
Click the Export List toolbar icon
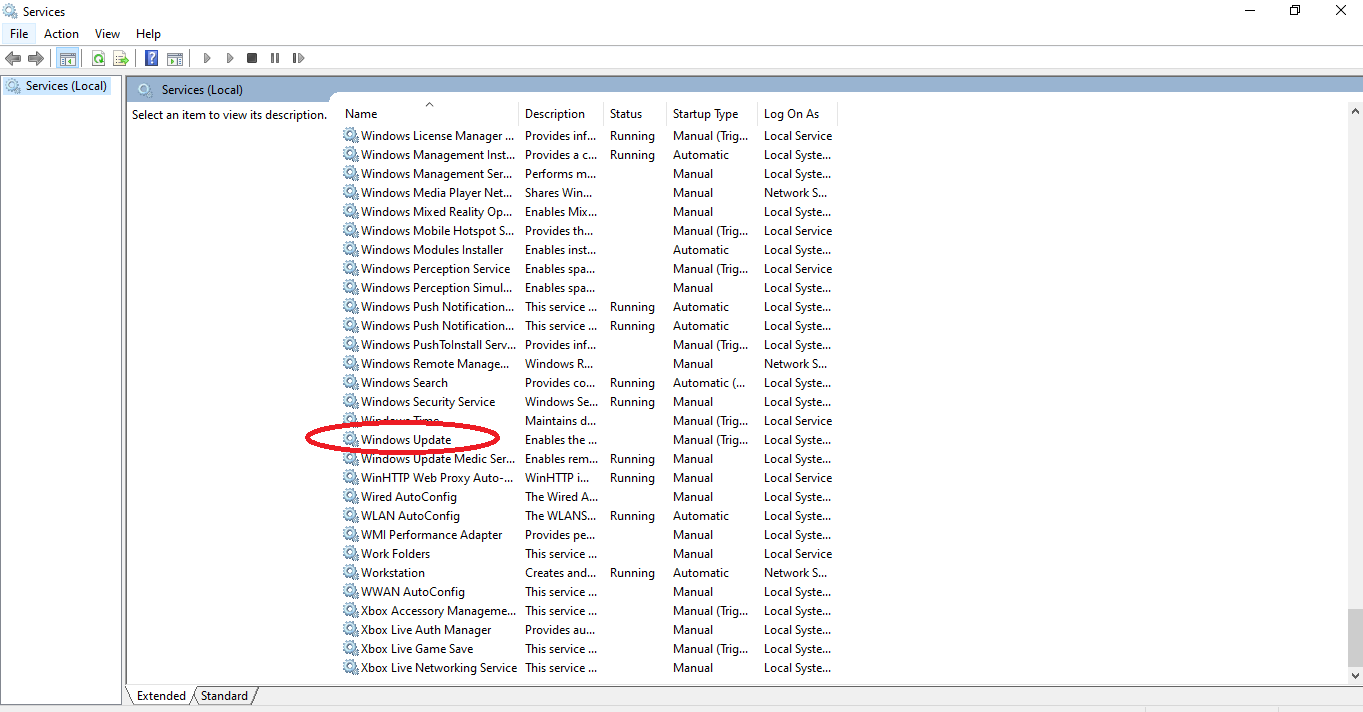(121, 59)
